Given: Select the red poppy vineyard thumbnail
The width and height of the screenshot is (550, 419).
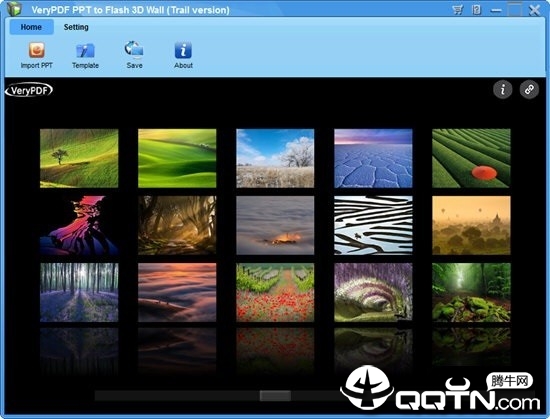Looking at the screenshot, I should pyautogui.click(x=275, y=292).
